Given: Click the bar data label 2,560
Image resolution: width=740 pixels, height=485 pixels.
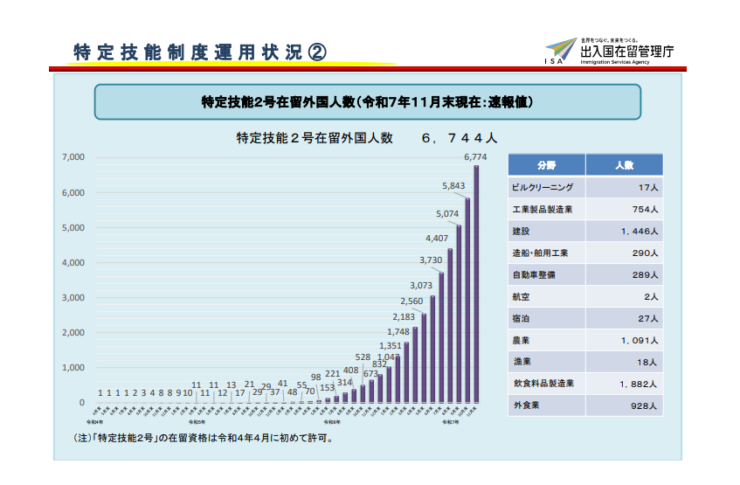Looking at the screenshot, I should coord(411,301).
